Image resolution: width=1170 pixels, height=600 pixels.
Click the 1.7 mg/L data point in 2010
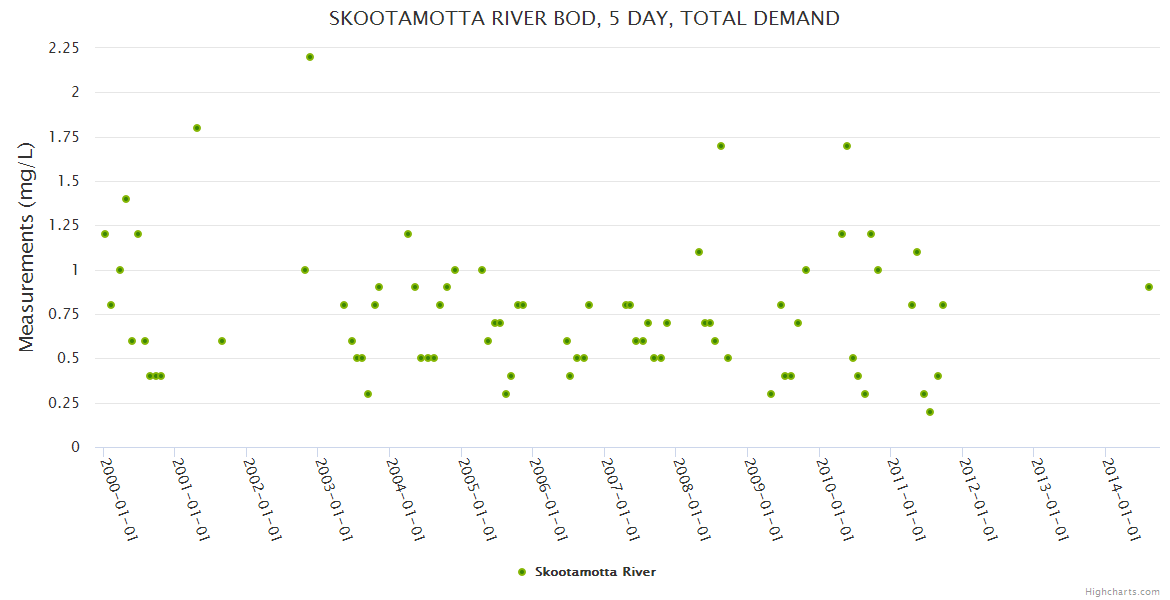point(847,146)
